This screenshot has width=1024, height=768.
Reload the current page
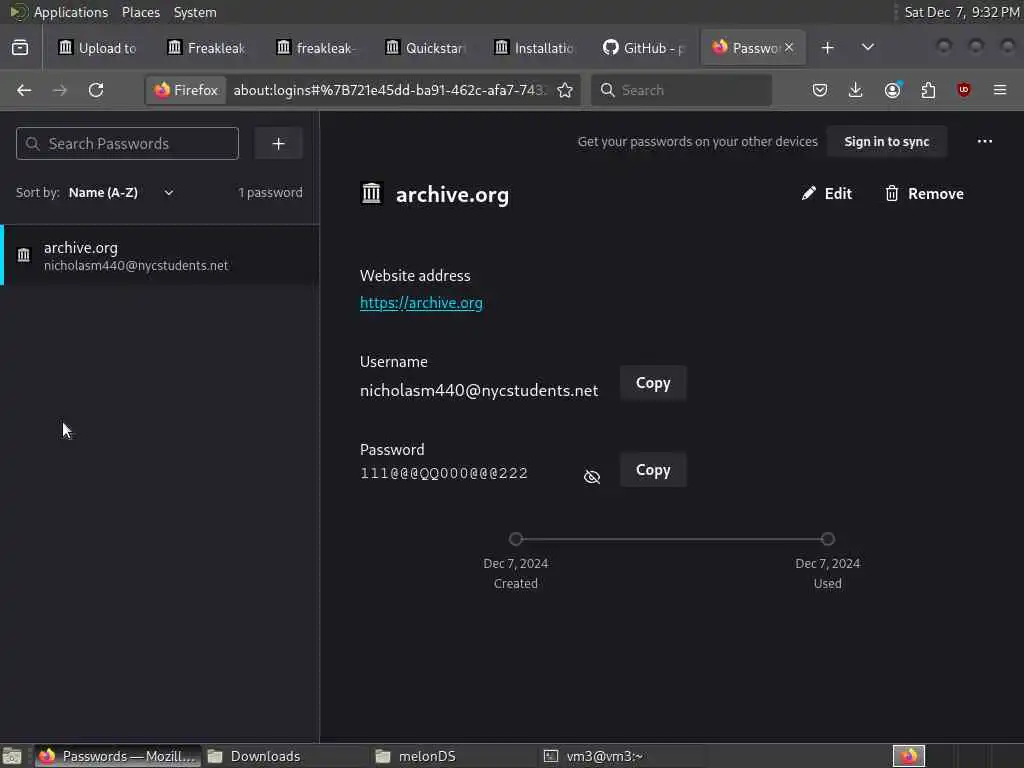click(96, 90)
